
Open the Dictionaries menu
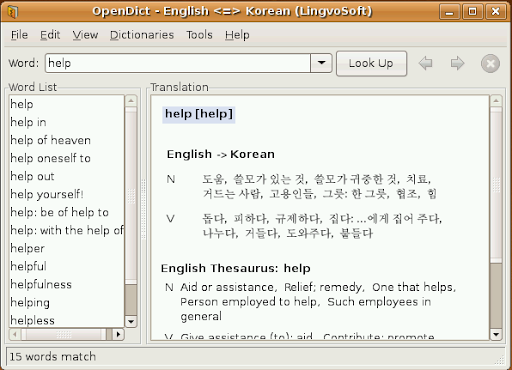point(142,35)
